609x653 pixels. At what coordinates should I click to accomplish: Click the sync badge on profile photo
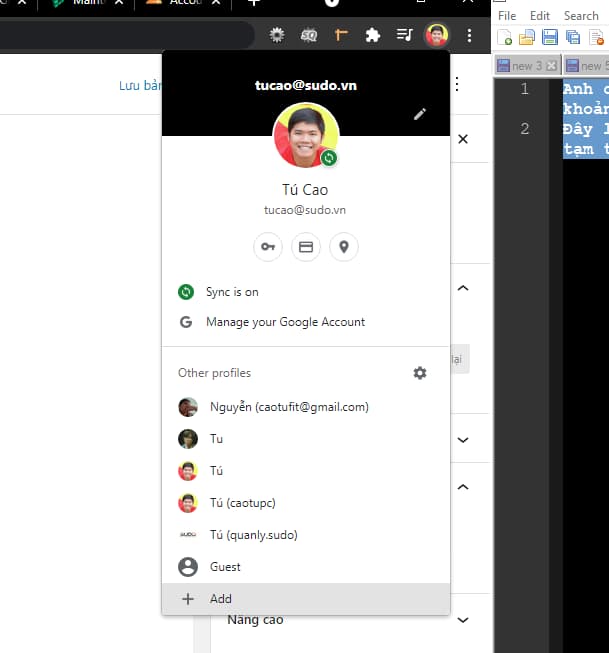(x=329, y=158)
